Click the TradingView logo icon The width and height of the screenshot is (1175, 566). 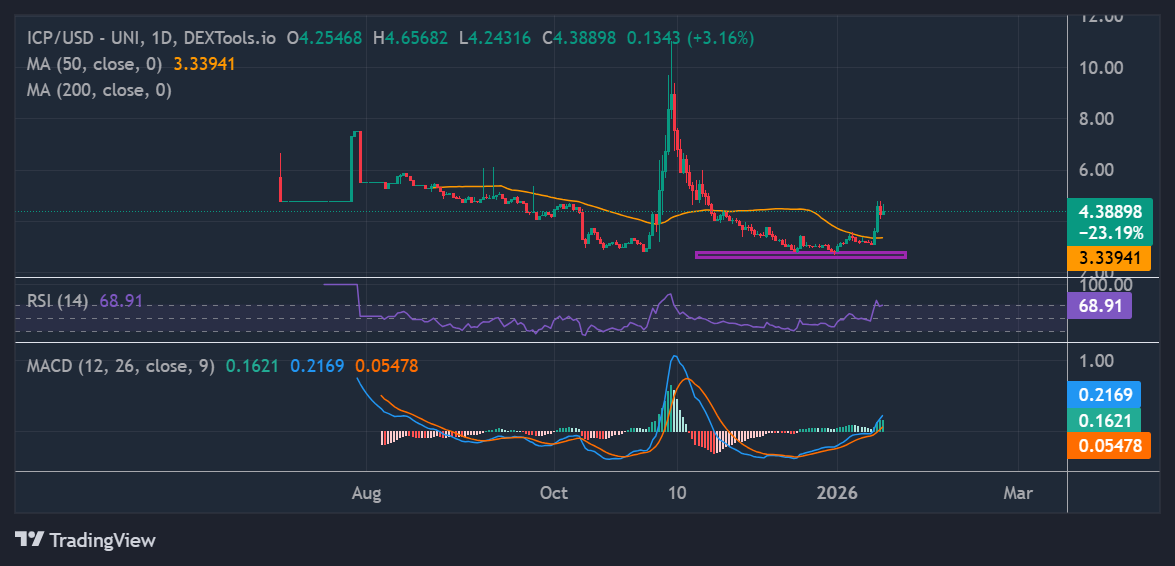pos(30,540)
